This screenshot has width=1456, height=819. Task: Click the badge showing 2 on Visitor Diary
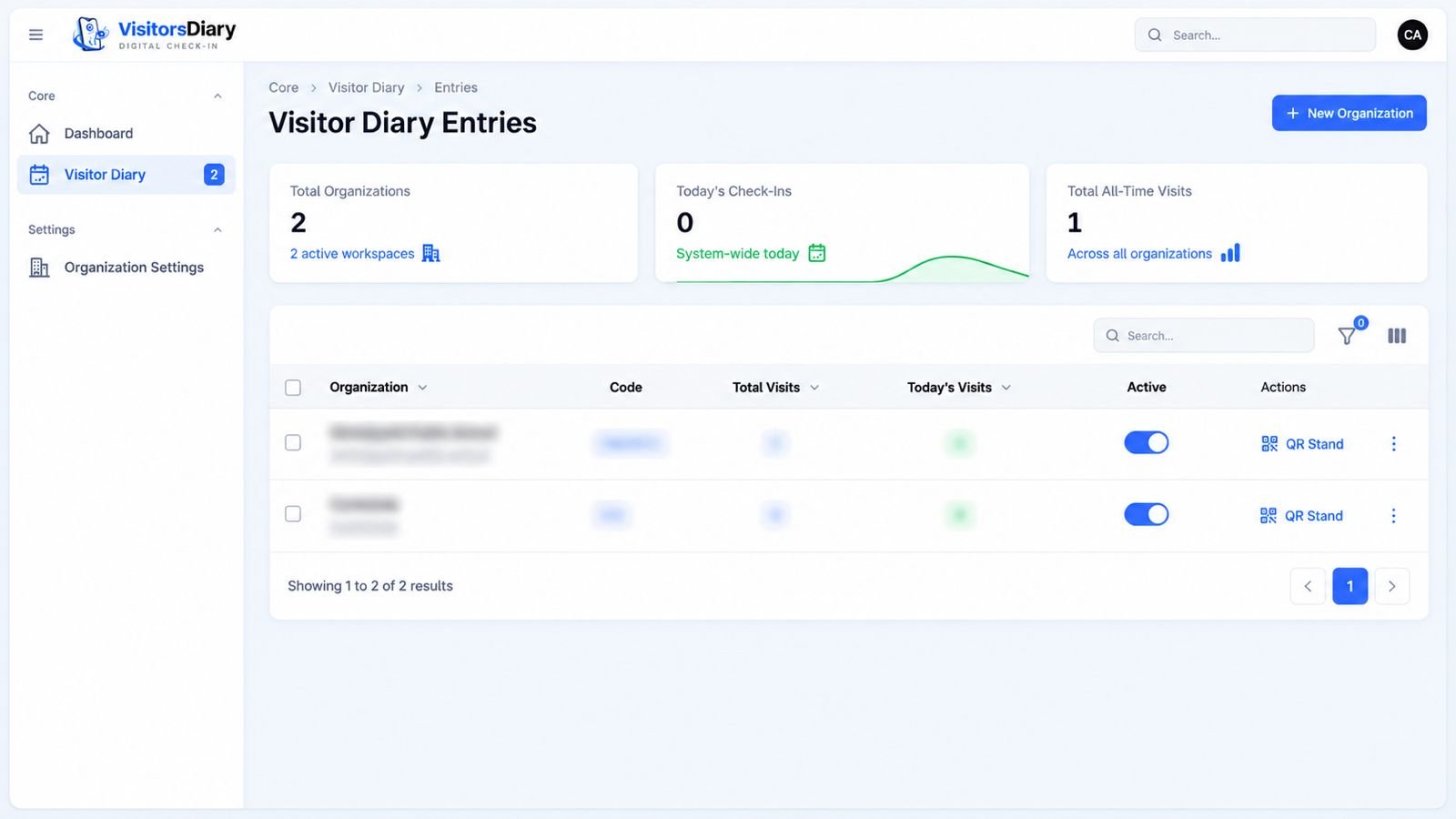pyautogui.click(x=214, y=175)
